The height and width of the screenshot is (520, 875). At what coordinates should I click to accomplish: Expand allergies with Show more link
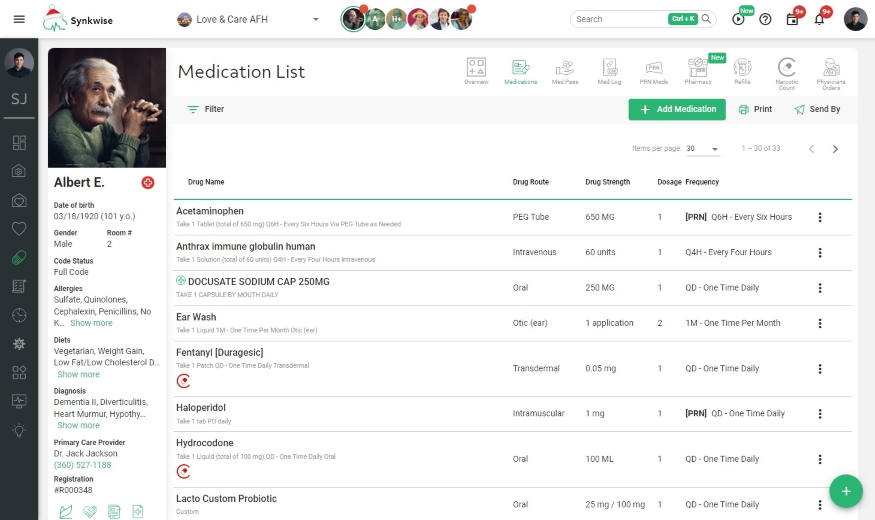91,323
